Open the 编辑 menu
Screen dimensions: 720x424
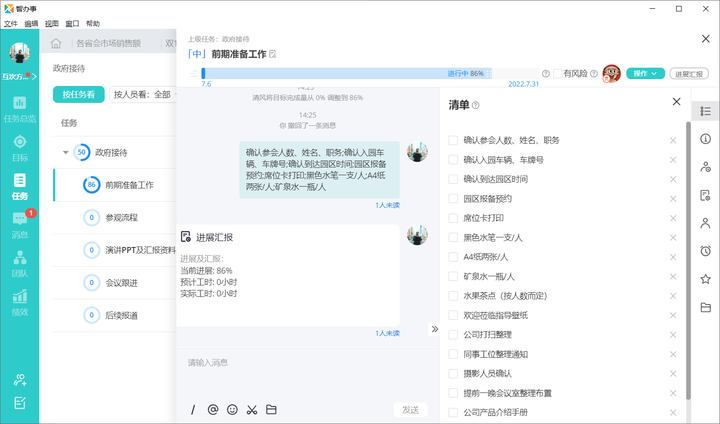tap(31, 23)
